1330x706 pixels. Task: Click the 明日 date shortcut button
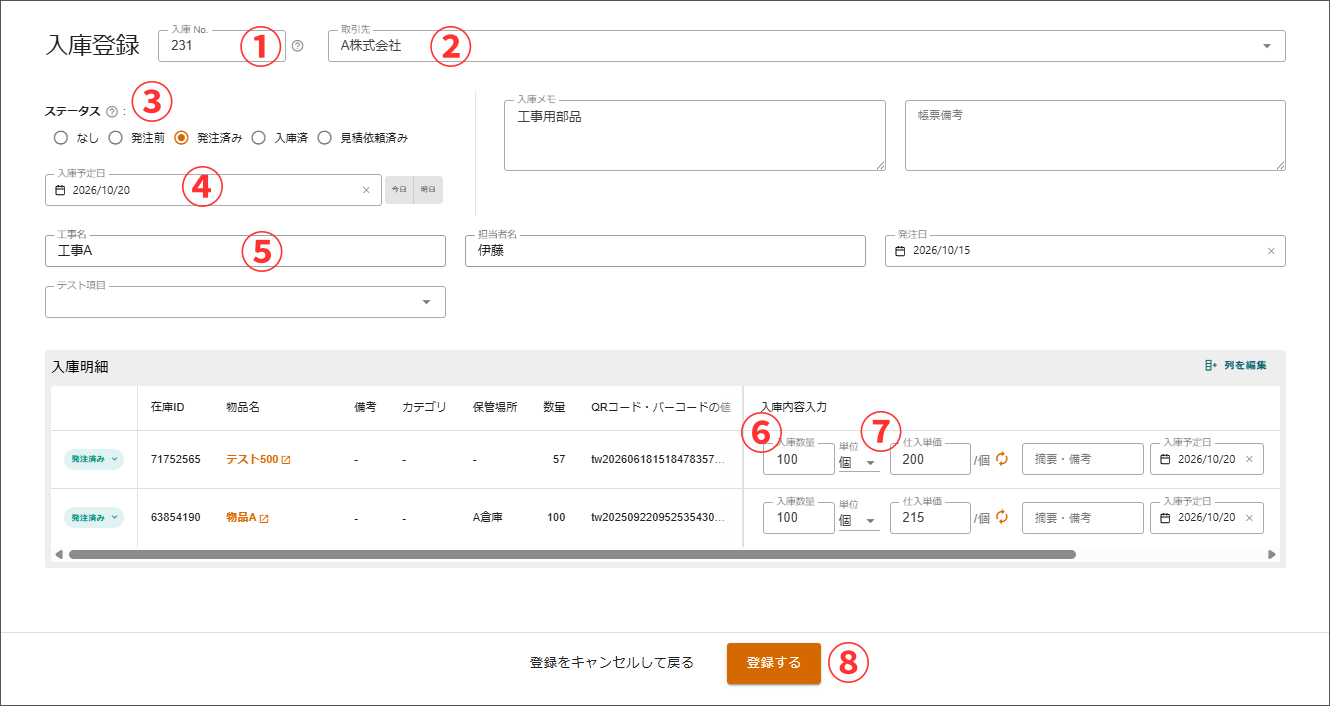click(x=428, y=190)
